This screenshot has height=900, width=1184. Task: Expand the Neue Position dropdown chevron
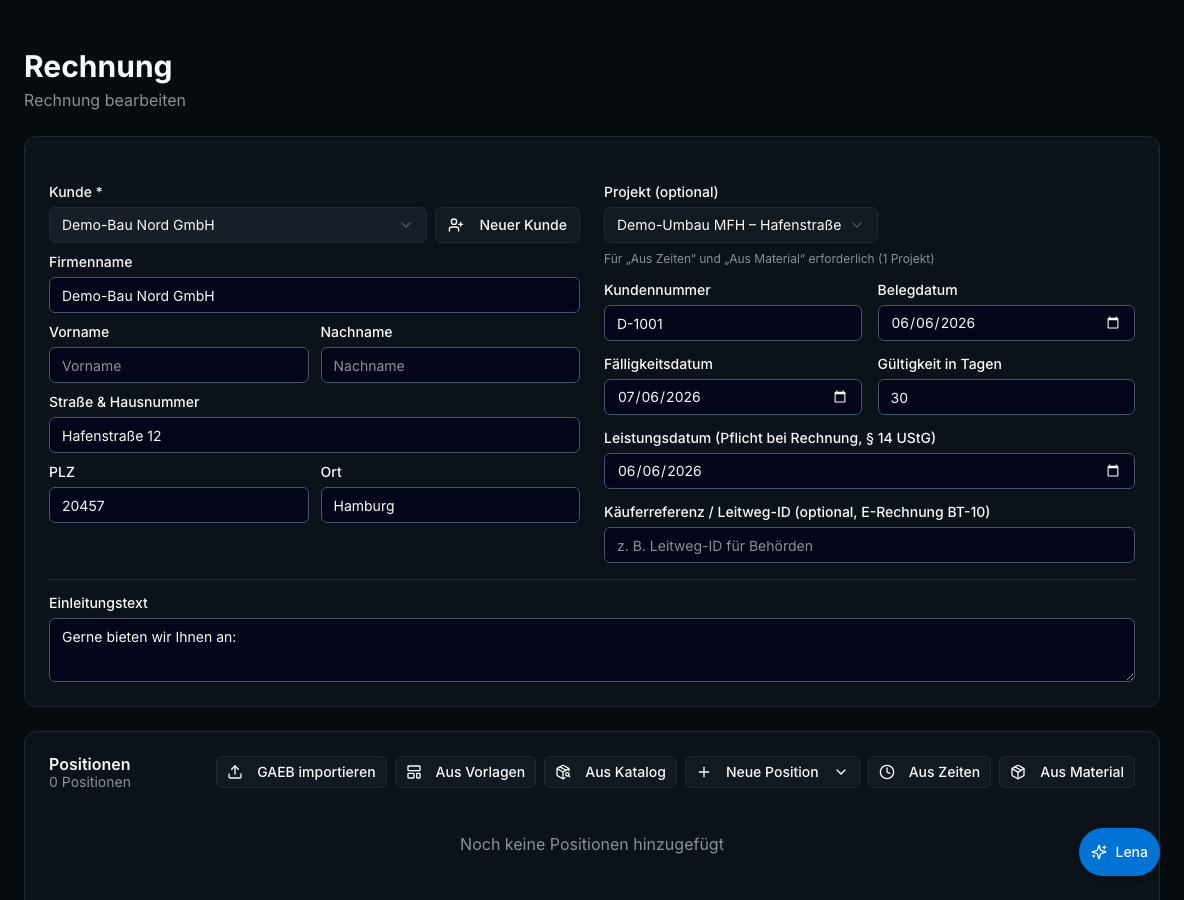[x=841, y=772]
